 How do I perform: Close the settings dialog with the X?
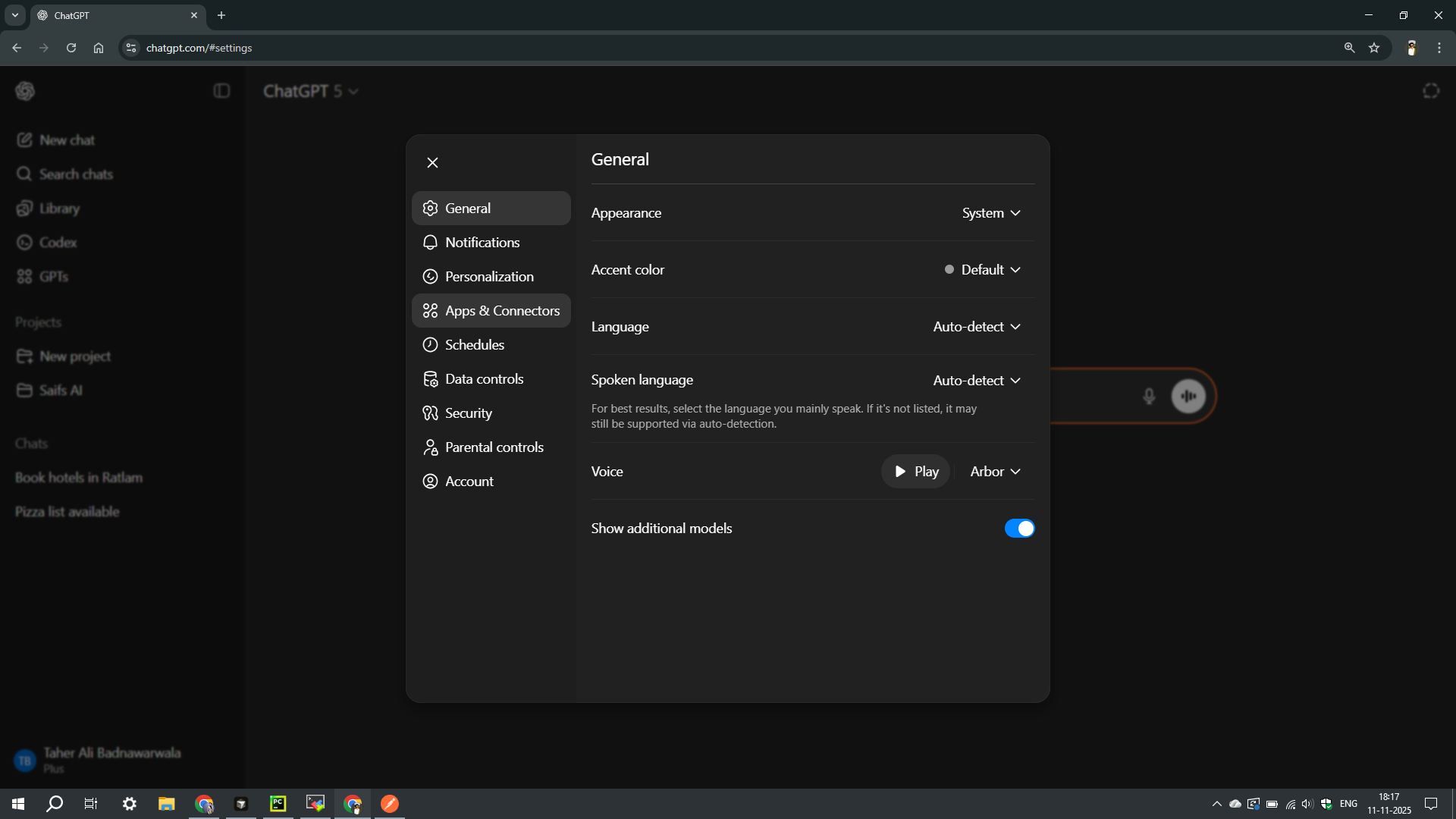click(x=432, y=162)
